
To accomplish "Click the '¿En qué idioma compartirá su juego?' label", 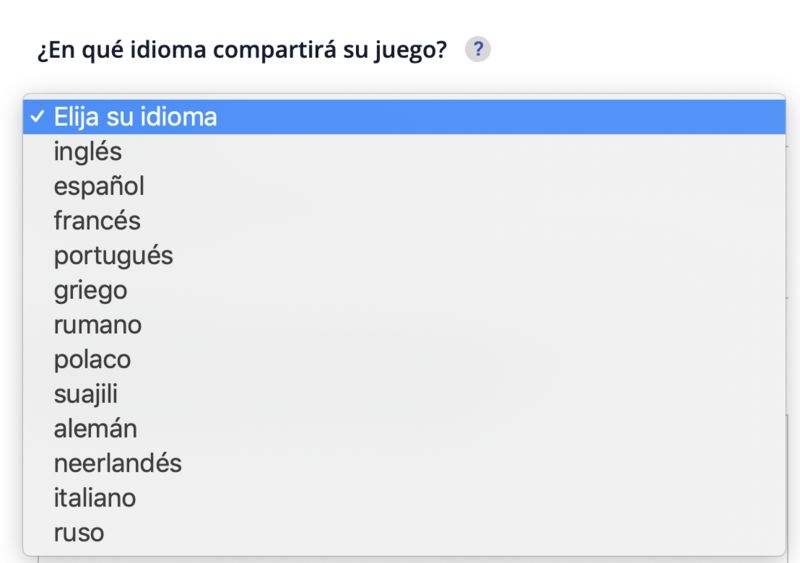I will (241, 50).
